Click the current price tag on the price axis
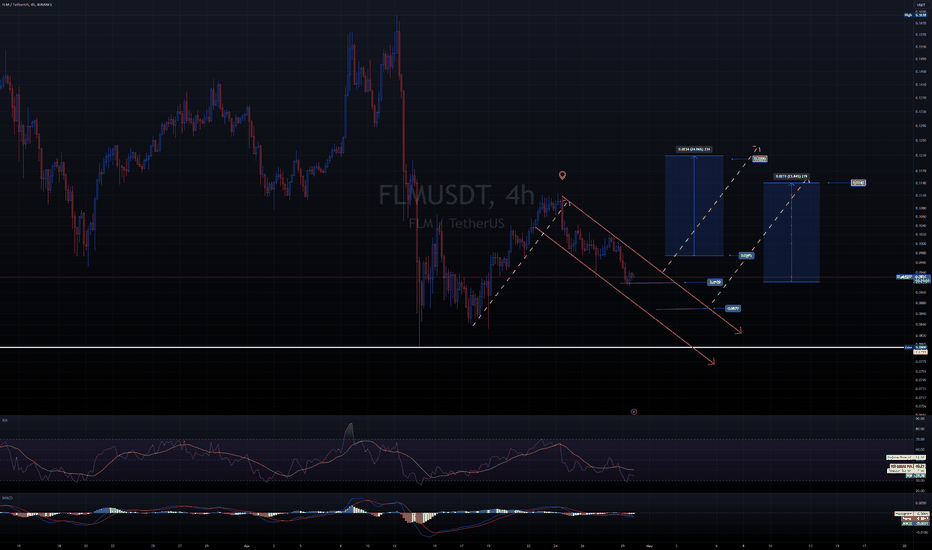 point(914,278)
